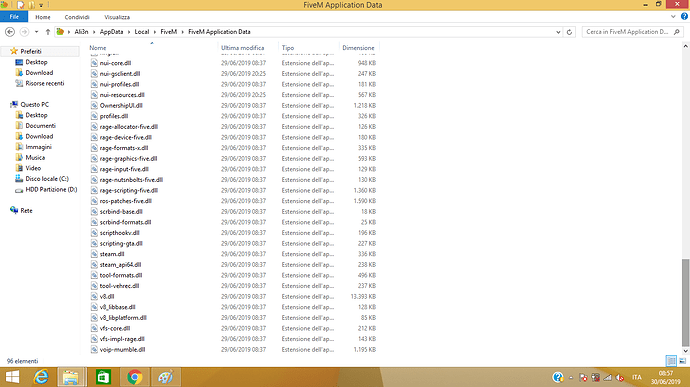Select the voip-mumble.dll file icon
The height and width of the screenshot is (387, 690).
click(x=94, y=349)
